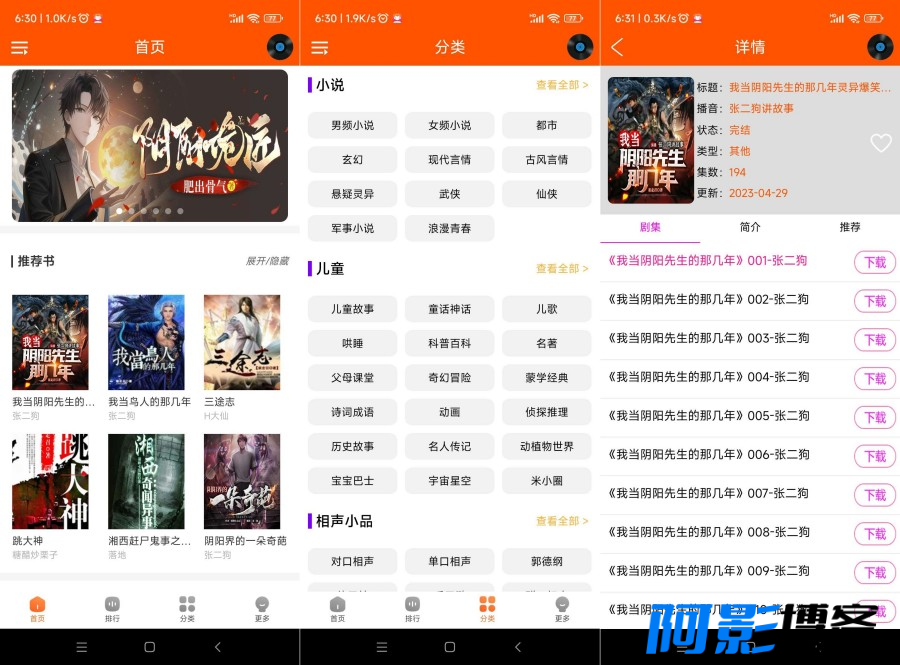This screenshot has width=900, height=665.
Task: Select 科普百科 category
Action: point(449,343)
